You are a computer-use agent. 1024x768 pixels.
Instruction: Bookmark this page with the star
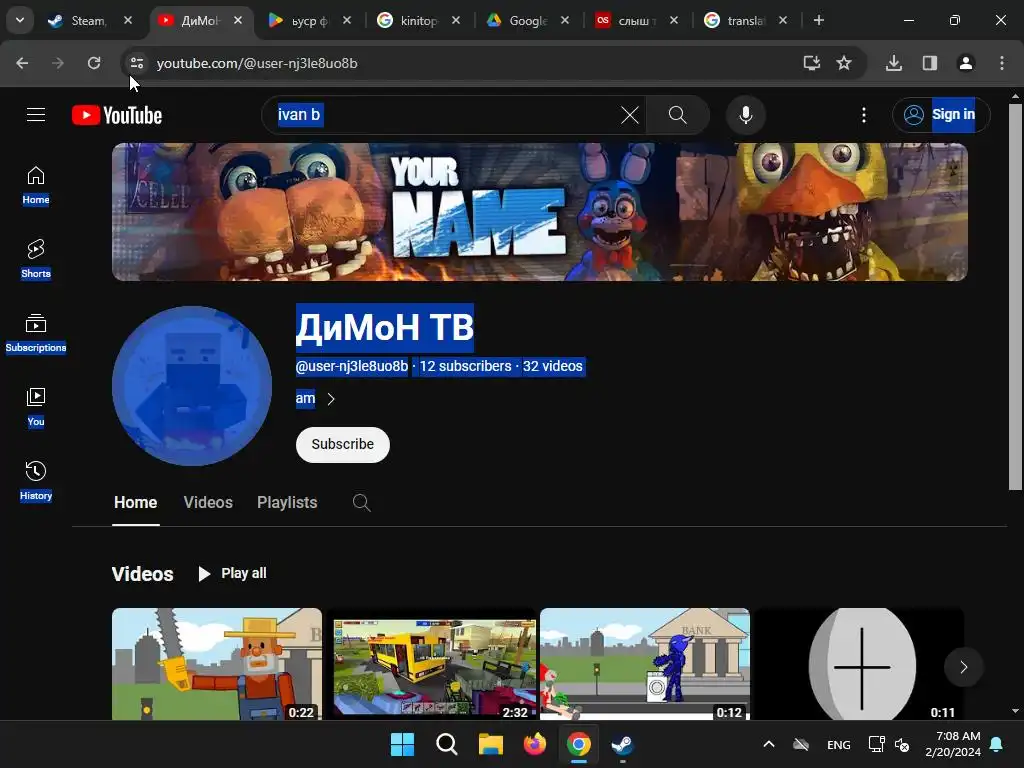[x=844, y=63]
